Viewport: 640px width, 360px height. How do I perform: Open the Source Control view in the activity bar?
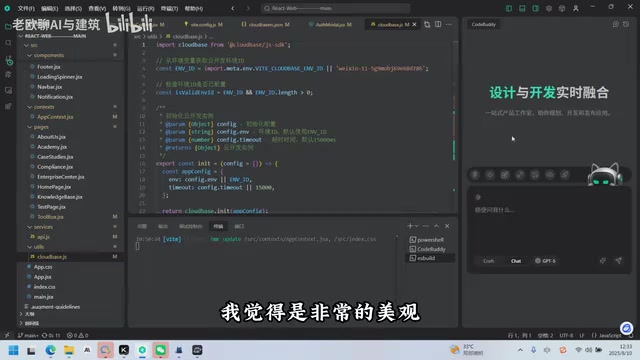[x=9, y=61]
